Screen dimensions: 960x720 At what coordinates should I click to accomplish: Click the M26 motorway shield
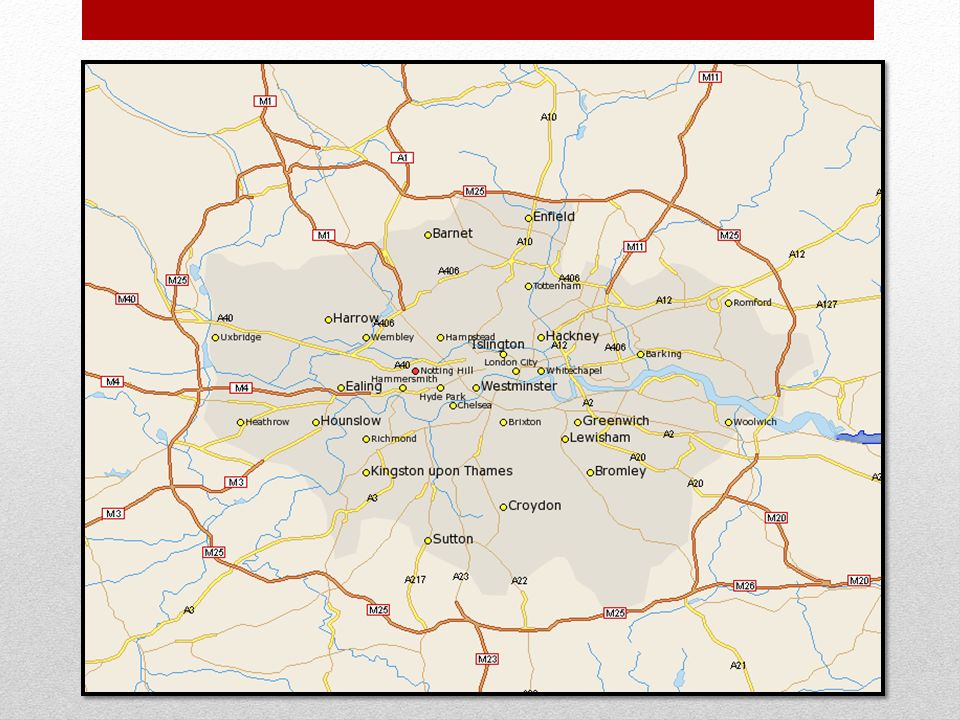click(744, 585)
